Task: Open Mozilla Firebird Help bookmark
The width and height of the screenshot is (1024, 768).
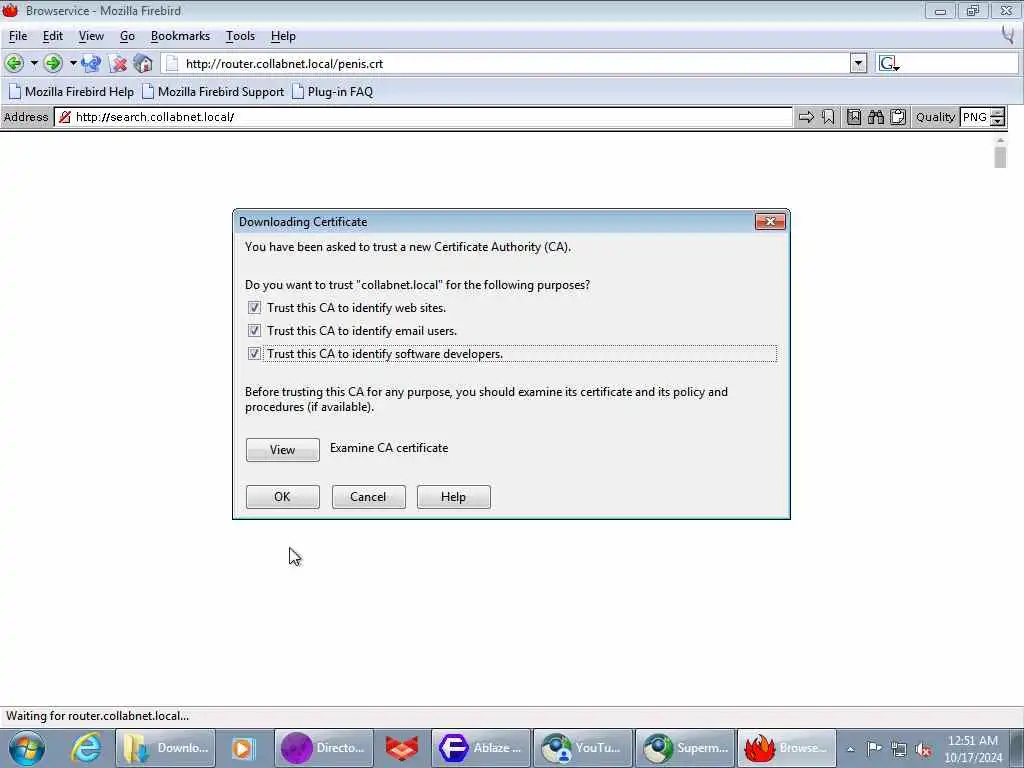Action: tap(71, 91)
